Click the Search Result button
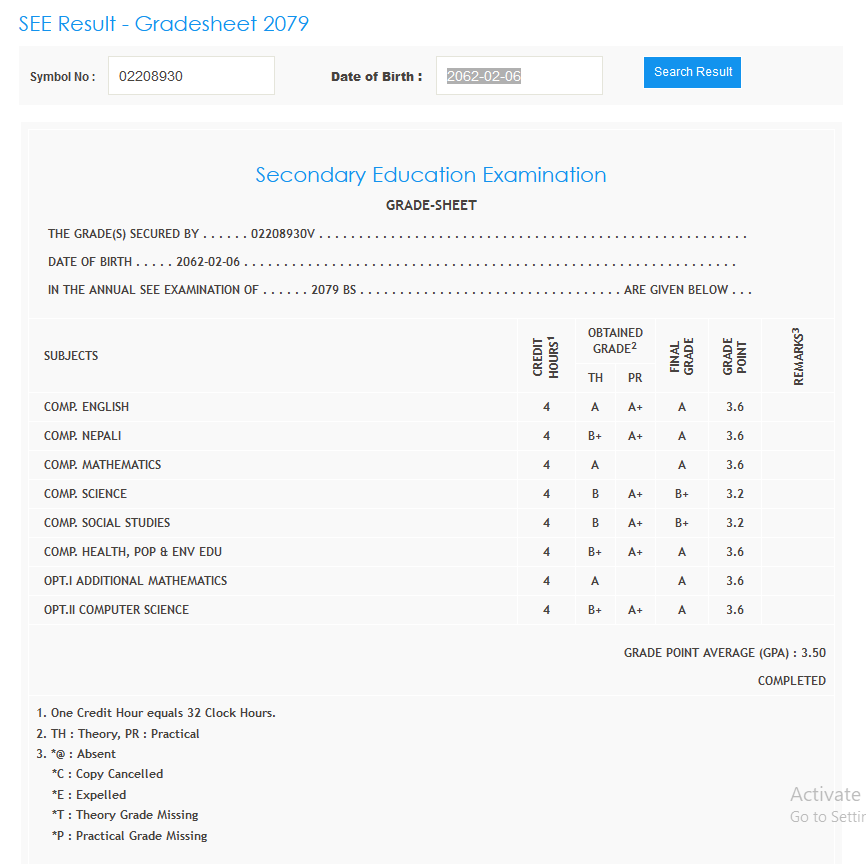The width and height of the screenshot is (866, 864). [692, 72]
